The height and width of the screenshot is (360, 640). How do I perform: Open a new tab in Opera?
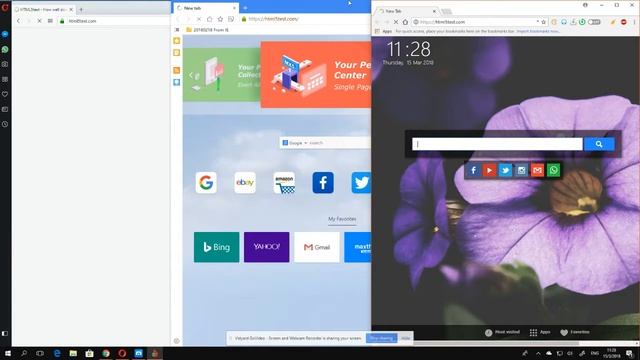[81, 9]
